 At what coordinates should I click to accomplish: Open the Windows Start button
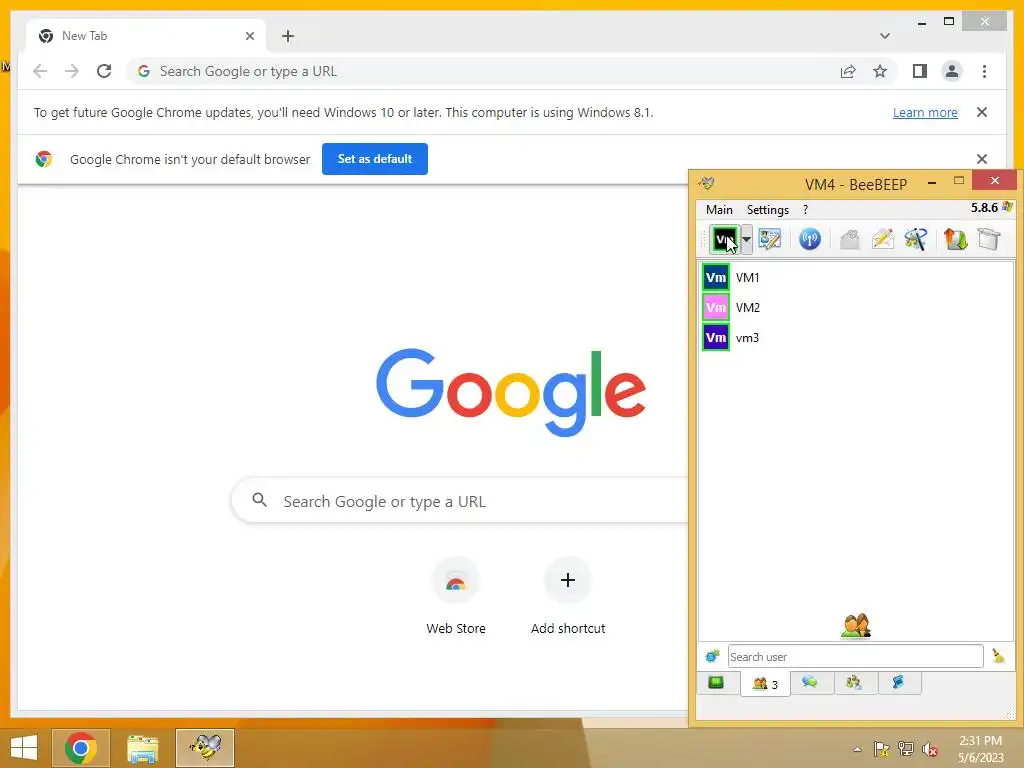coord(24,748)
